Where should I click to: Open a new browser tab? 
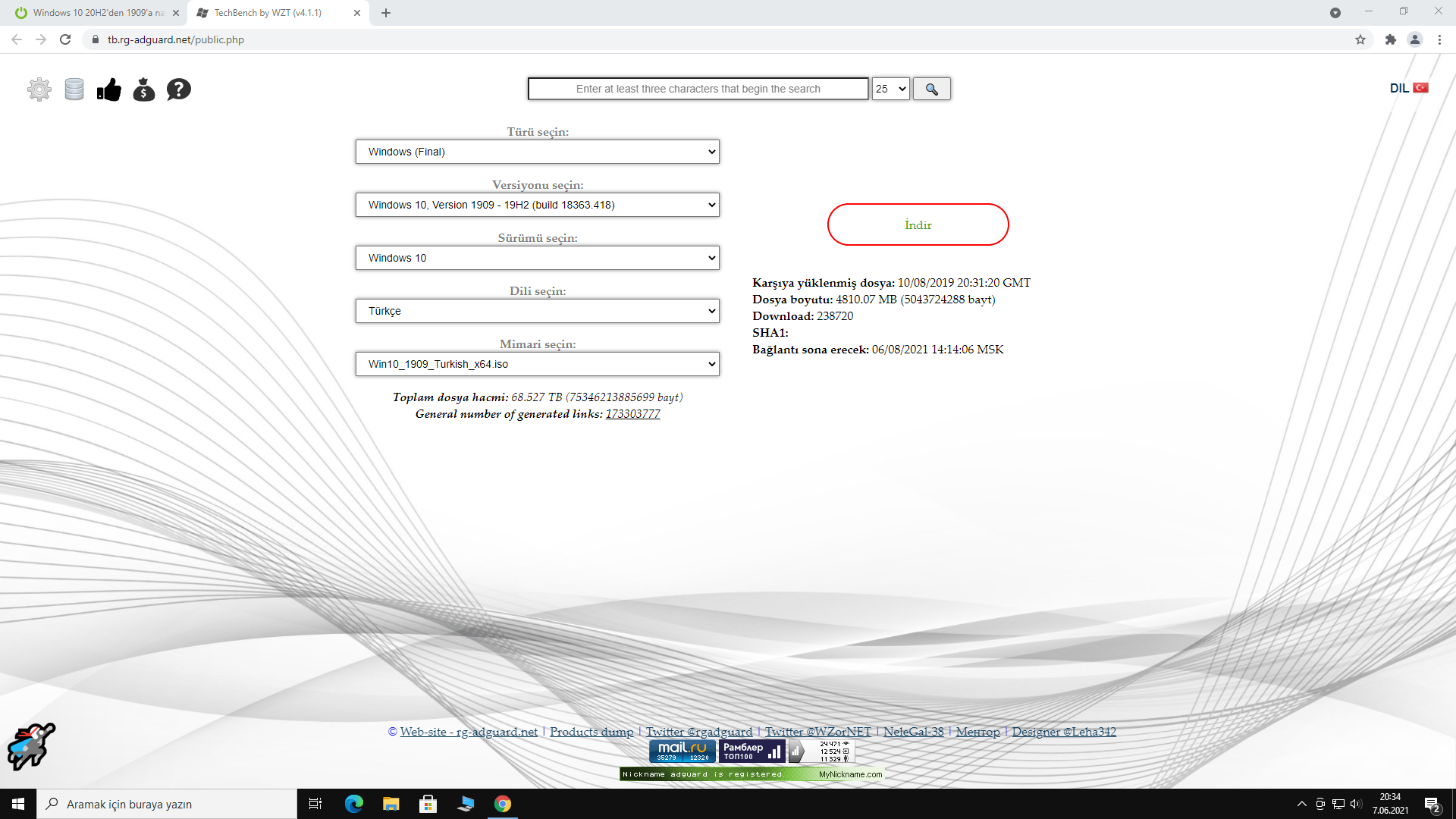click(386, 13)
